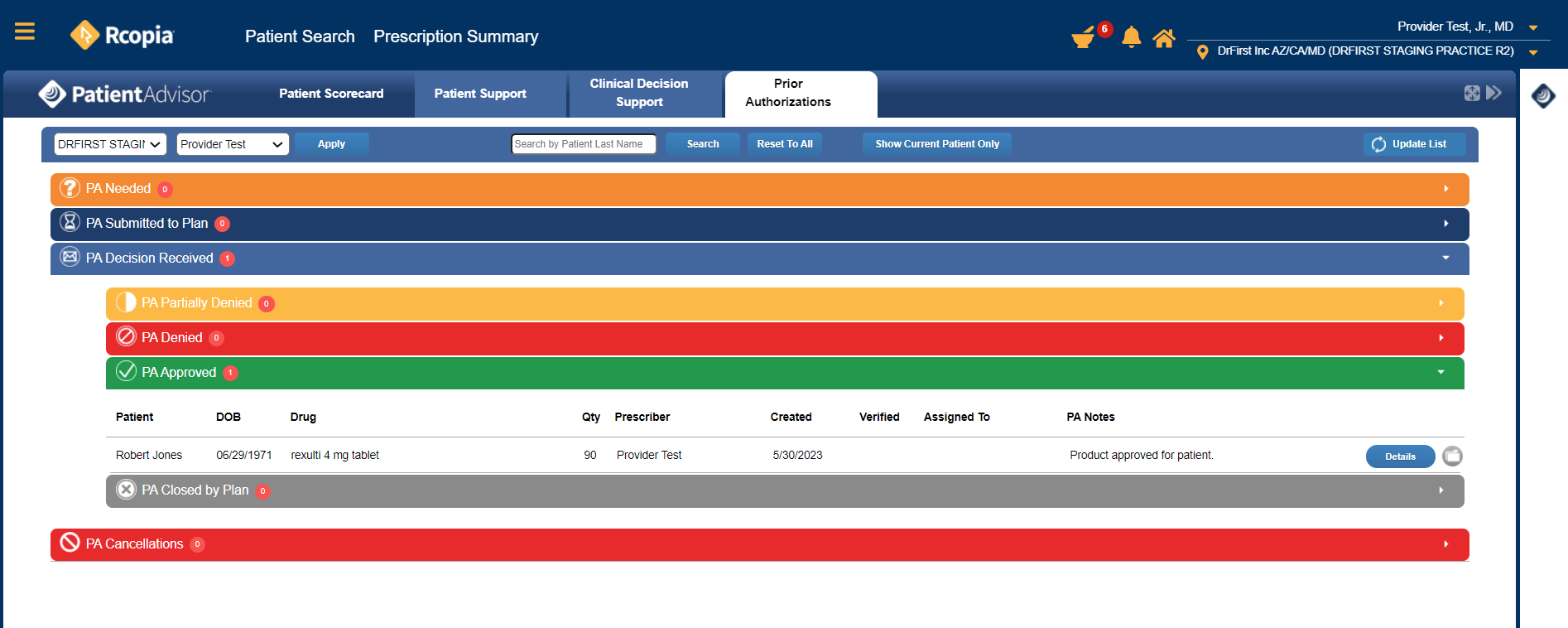Viewport: 1568px width, 628px height.
Task: Open Details for the rexulti authorization
Action: (1400, 457)
